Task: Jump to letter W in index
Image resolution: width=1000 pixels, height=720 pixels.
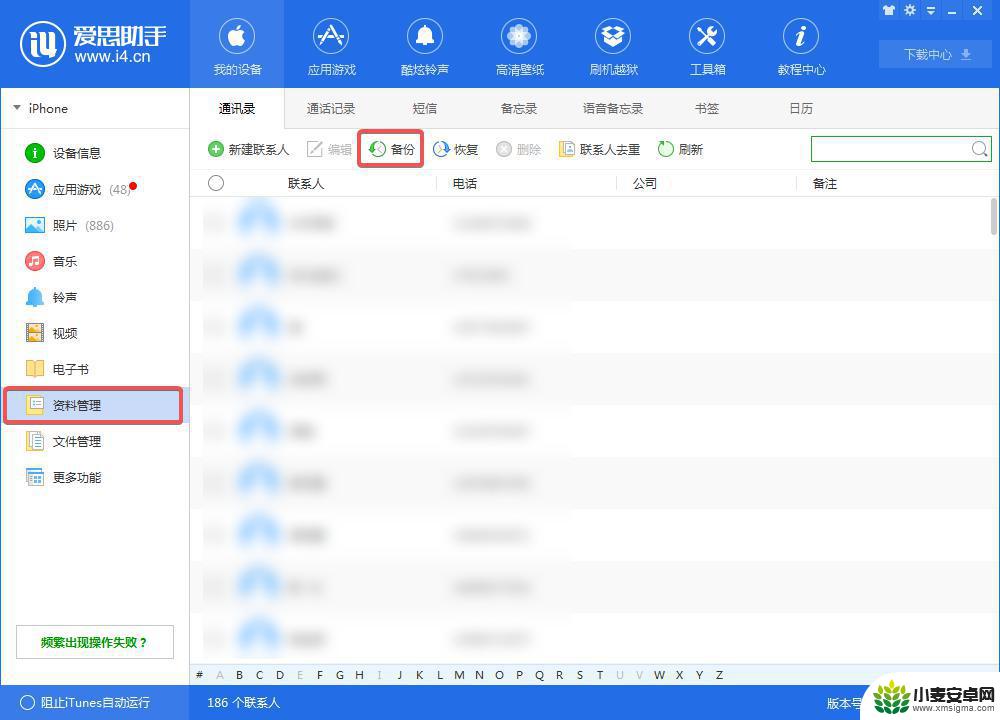Action: coord(659,675)
